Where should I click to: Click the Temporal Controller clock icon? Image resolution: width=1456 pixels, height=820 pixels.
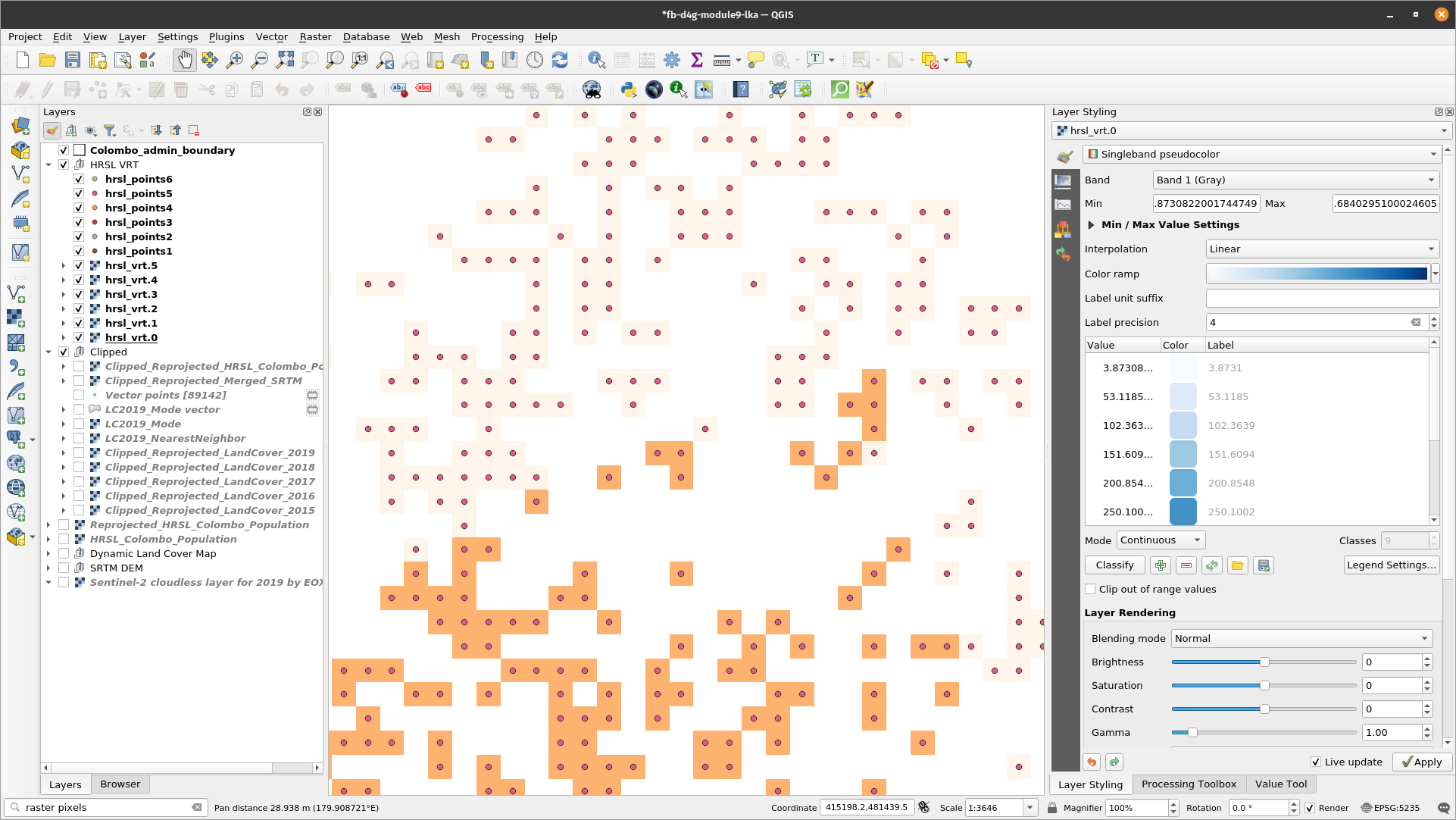535,61
